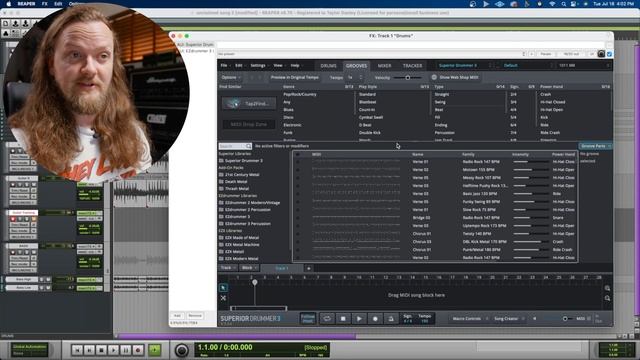Adjust the master volume slider in Superior Drummer
Image resolution: width=640 pixels, height=360 pixels.
click(557, 318)
